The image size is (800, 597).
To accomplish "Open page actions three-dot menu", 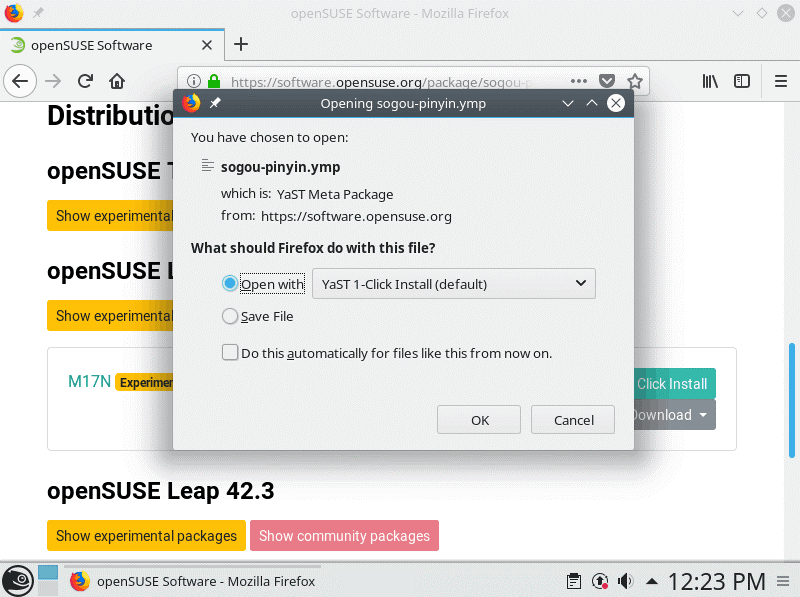I will point(579,81).
